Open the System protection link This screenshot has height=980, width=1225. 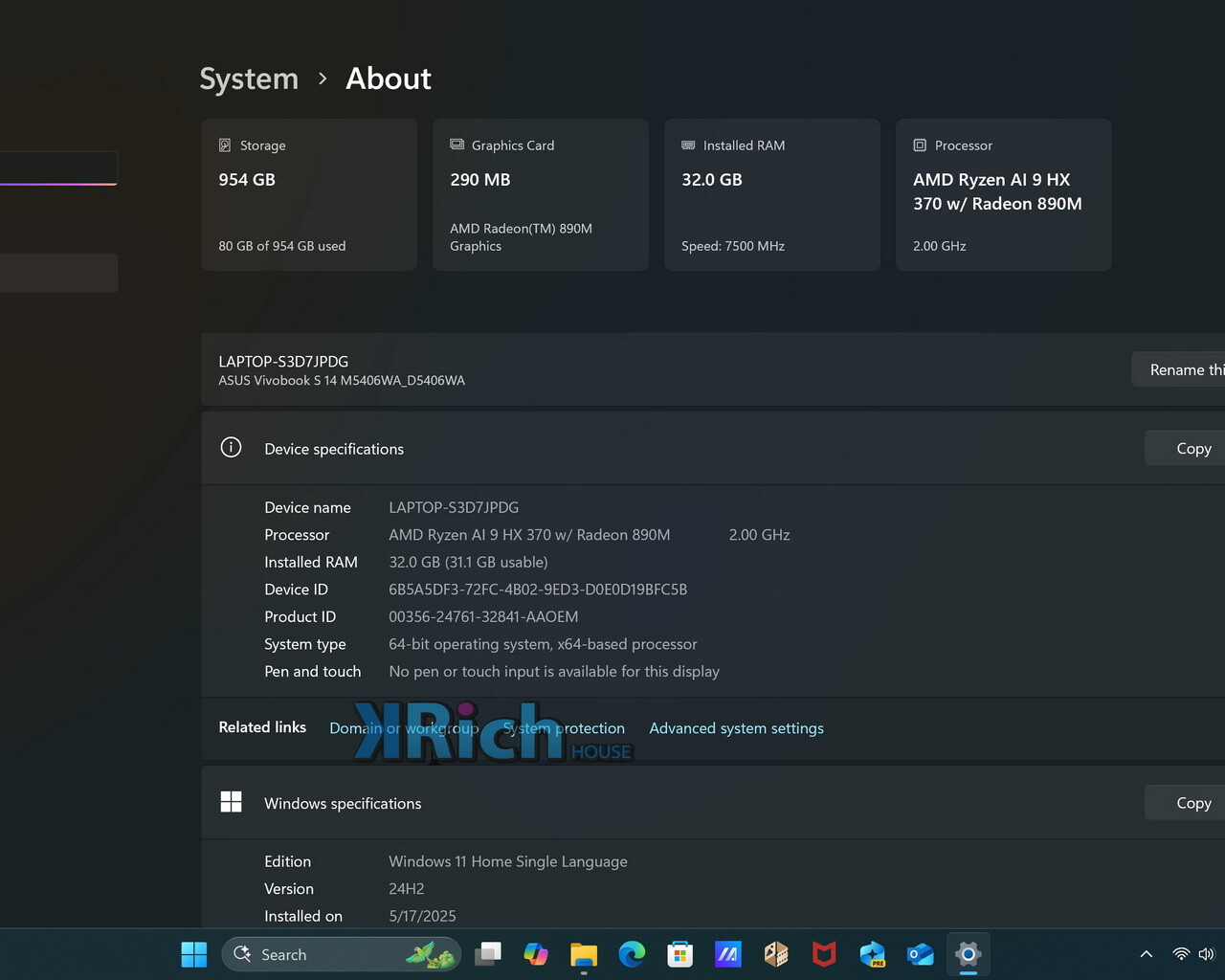[x=564, y=728]
